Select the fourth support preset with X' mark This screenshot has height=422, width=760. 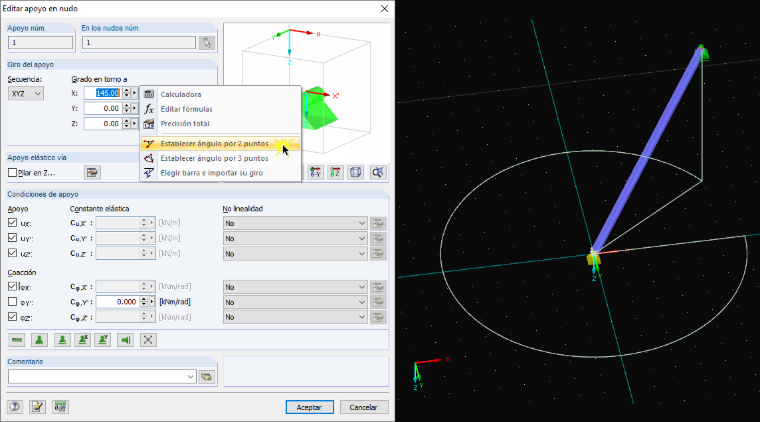tap(82, 340)
